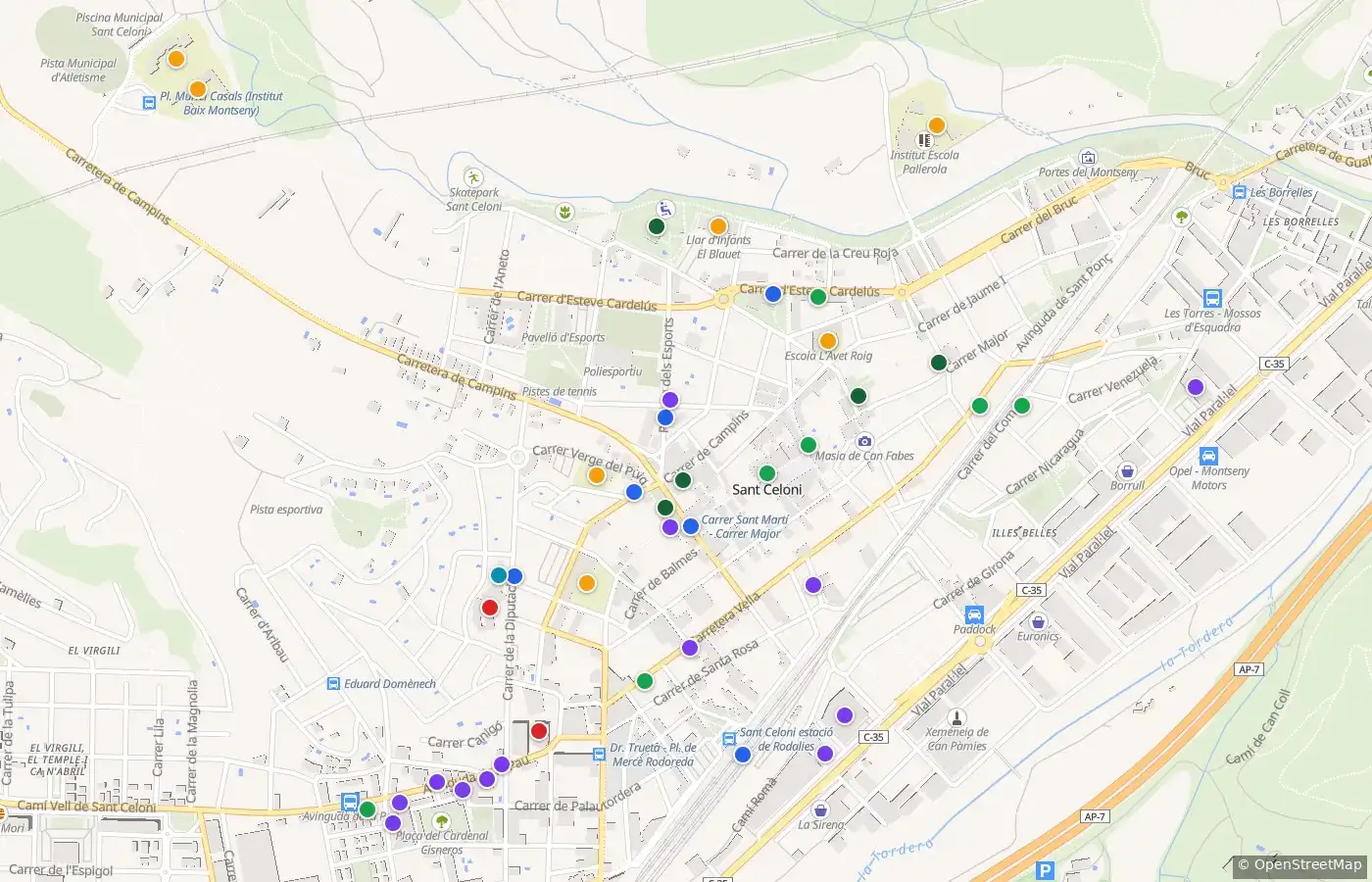Click the Sant Celoni estació de Rodalies train icon
This screenshot has width=1372, height=882.
pyautogui.click(x=730, y=739)
